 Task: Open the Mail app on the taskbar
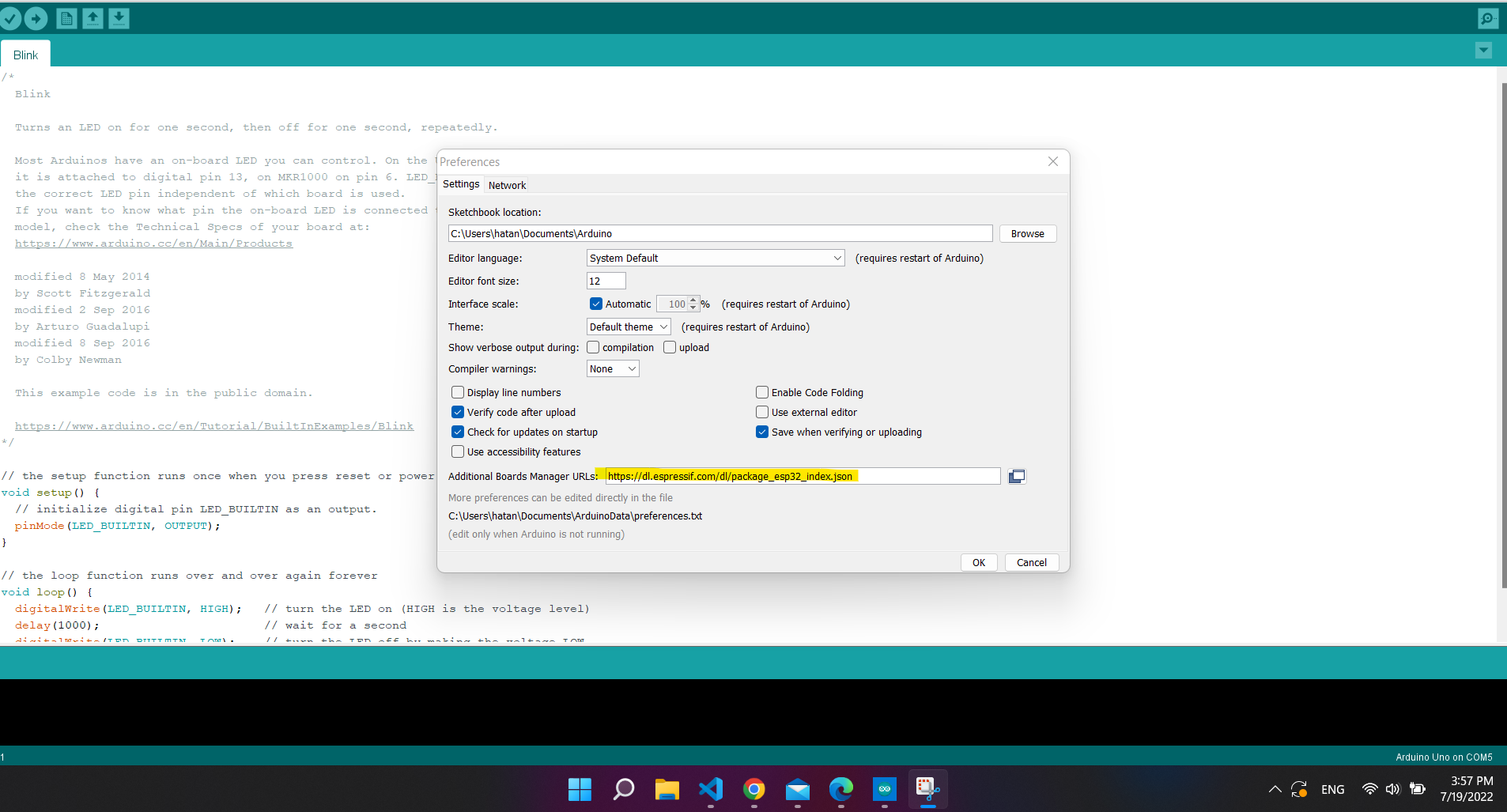click(798, 789)
